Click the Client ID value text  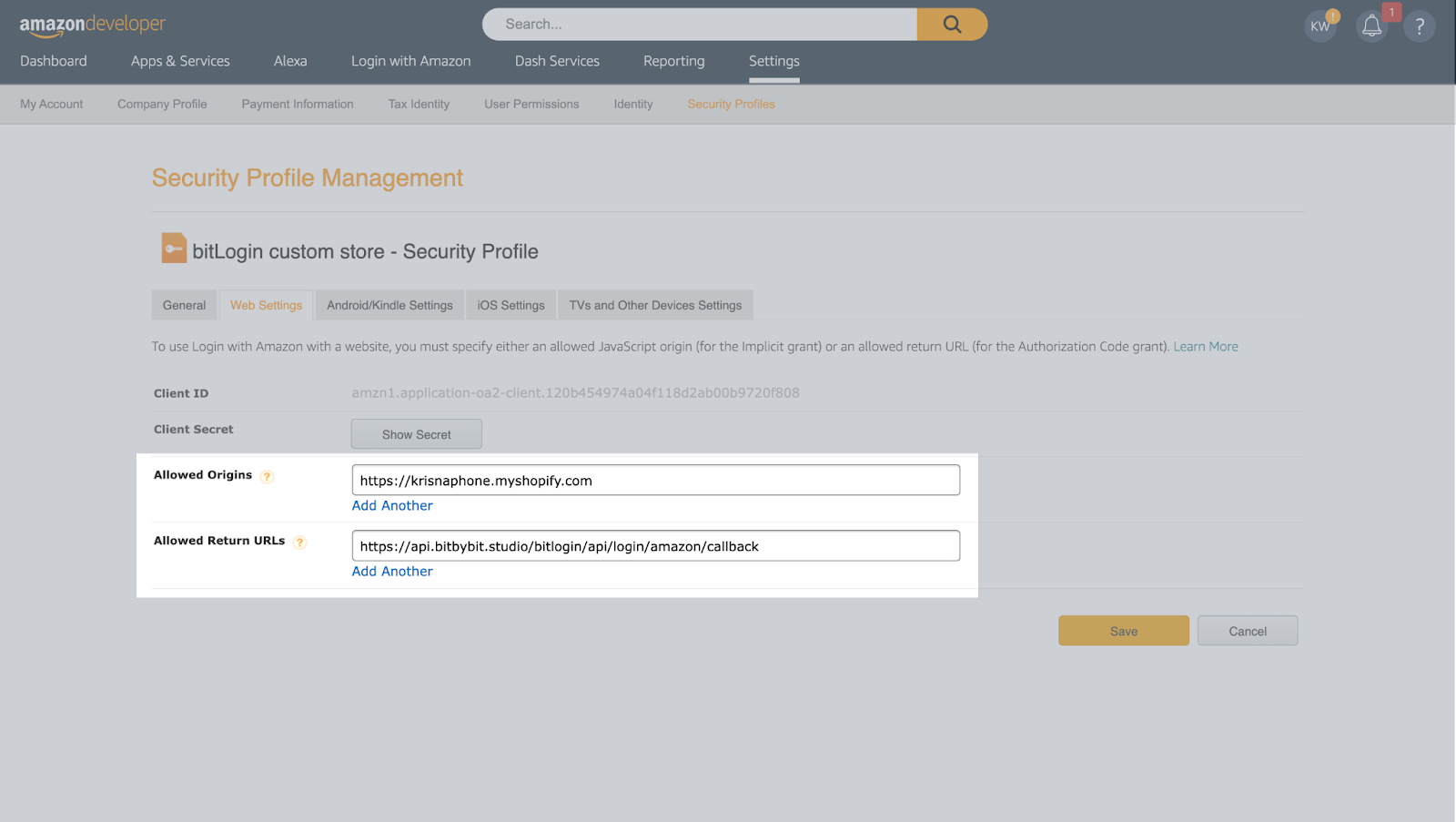[x=576, y=393]
